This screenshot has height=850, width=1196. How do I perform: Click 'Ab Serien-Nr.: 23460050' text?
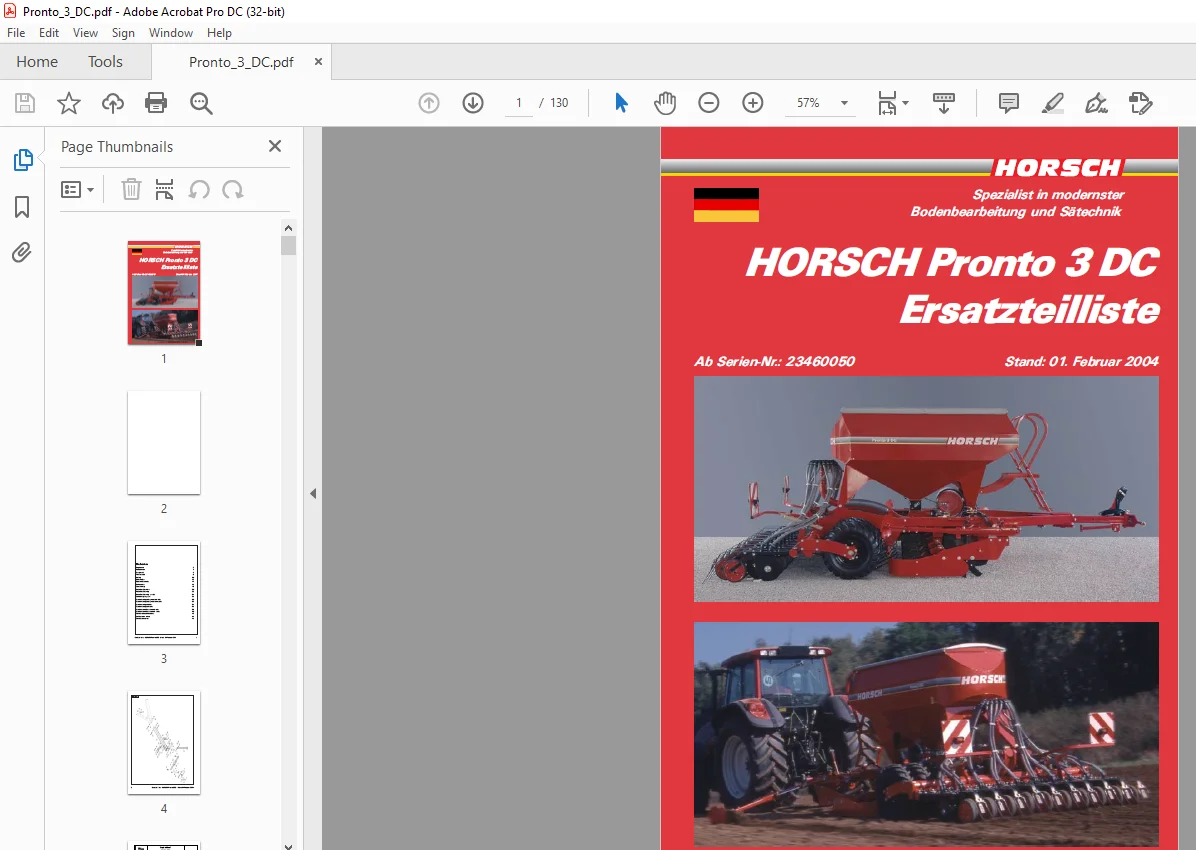click(x=774, y=362)
